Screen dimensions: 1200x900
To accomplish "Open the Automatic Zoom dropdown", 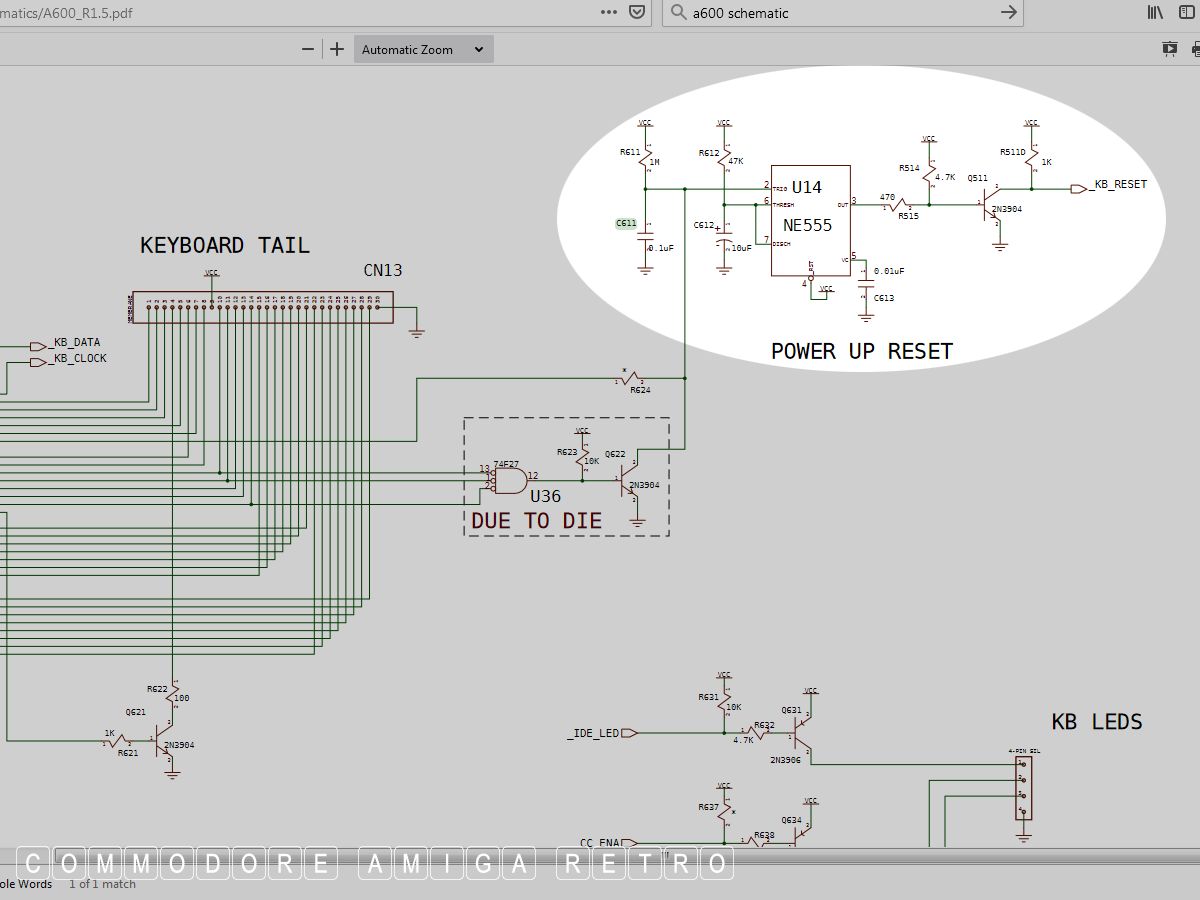I will point(423,49).
